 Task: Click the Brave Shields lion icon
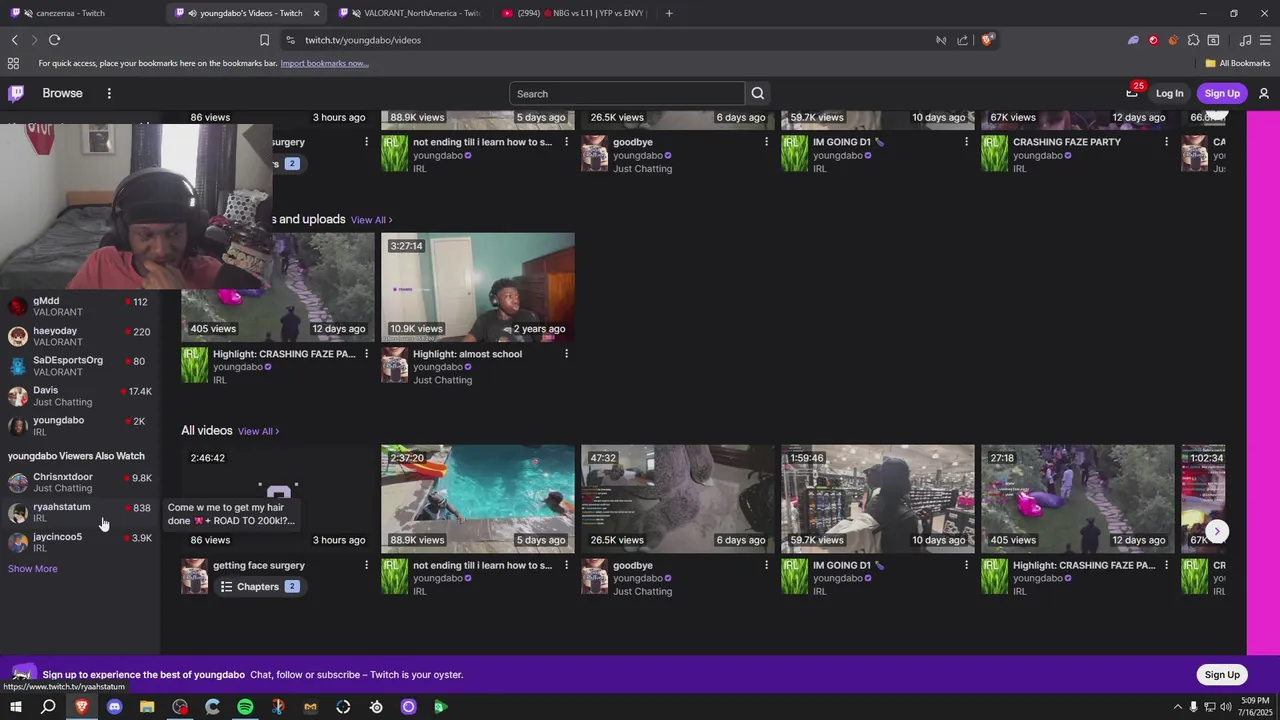tap(988, 40)
